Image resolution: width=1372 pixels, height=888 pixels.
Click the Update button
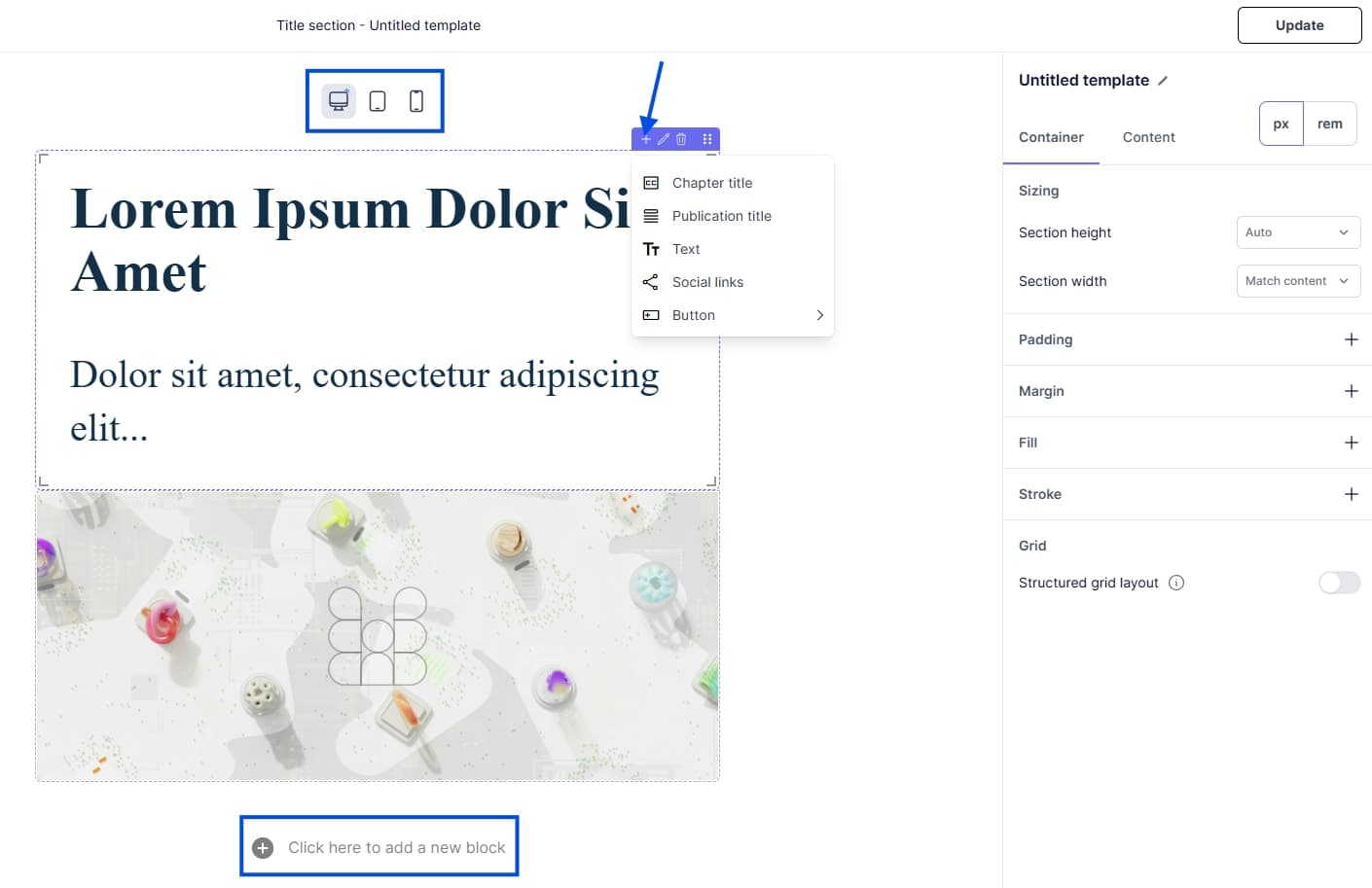click(x=1299, y=25)
